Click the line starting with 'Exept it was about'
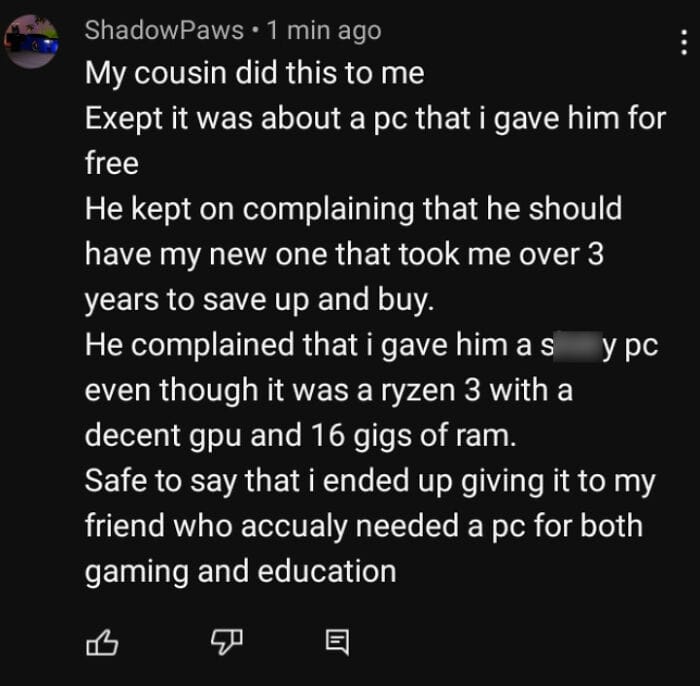The height and width of the screenshot is (686, 700). coord(375,119)
